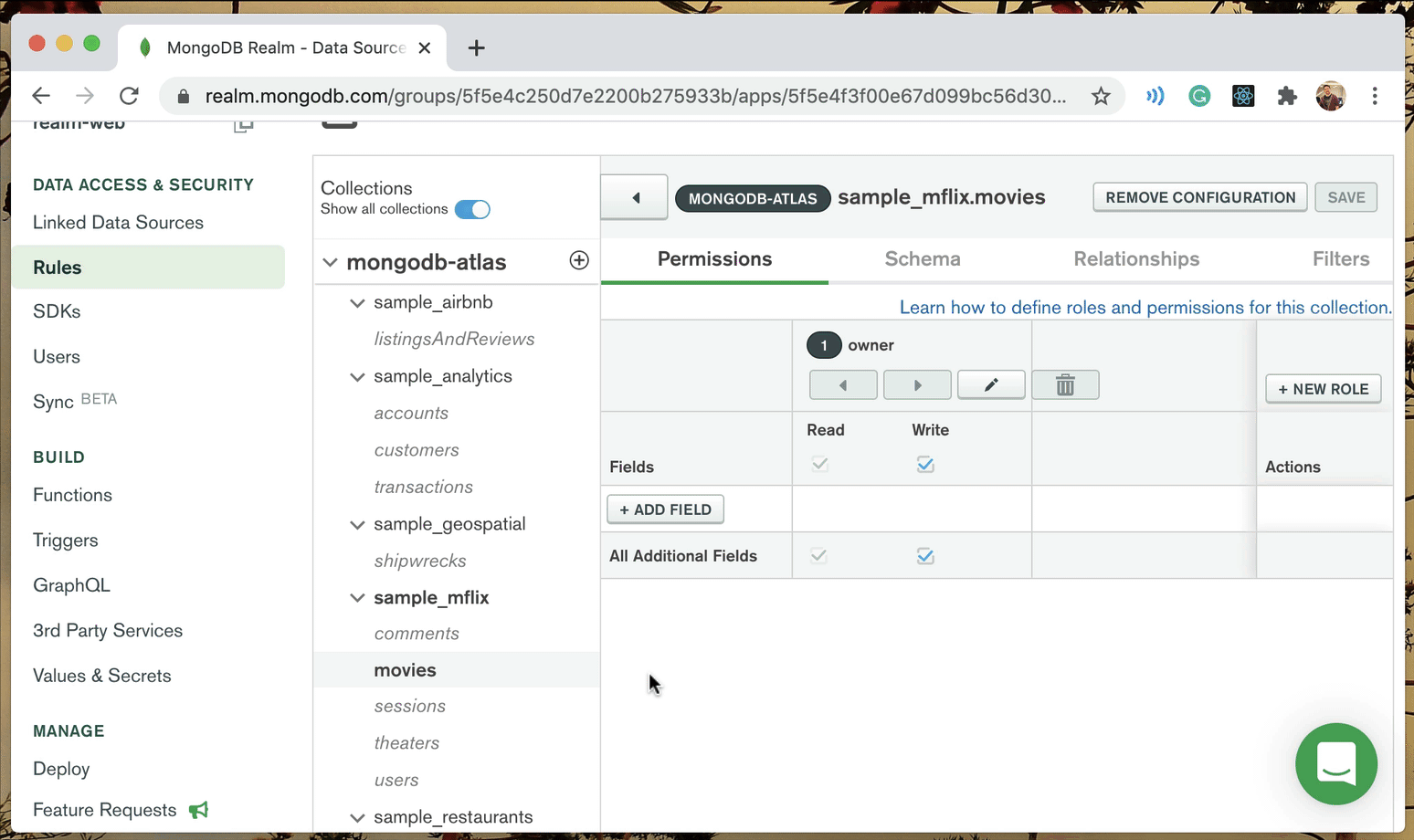Image resolution: width=1414 pixels, height=840 pixels.
Task: Select the theaters collection
Action: (x=406, y=743)
